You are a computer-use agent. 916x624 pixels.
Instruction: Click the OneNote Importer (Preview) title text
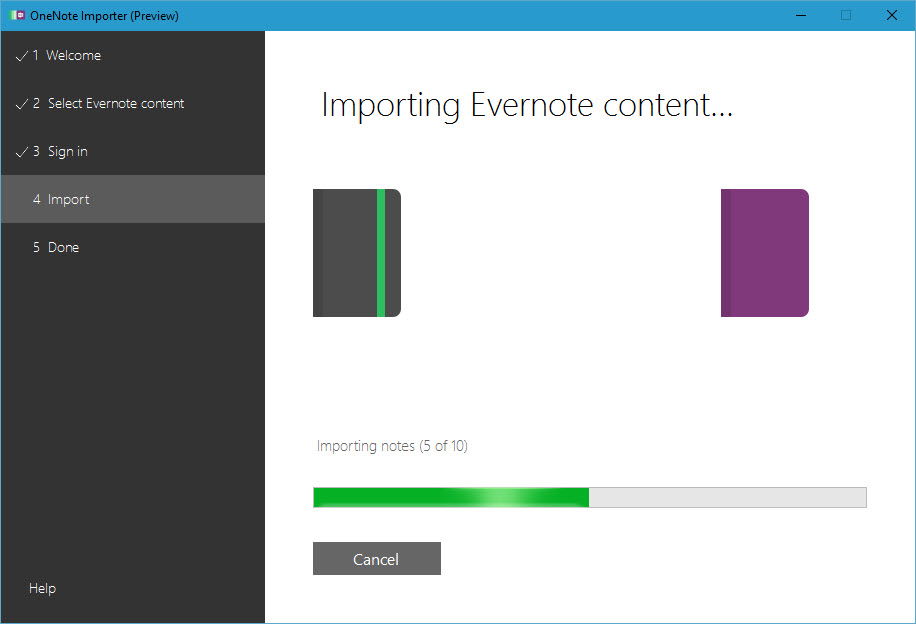click(103, 15)
